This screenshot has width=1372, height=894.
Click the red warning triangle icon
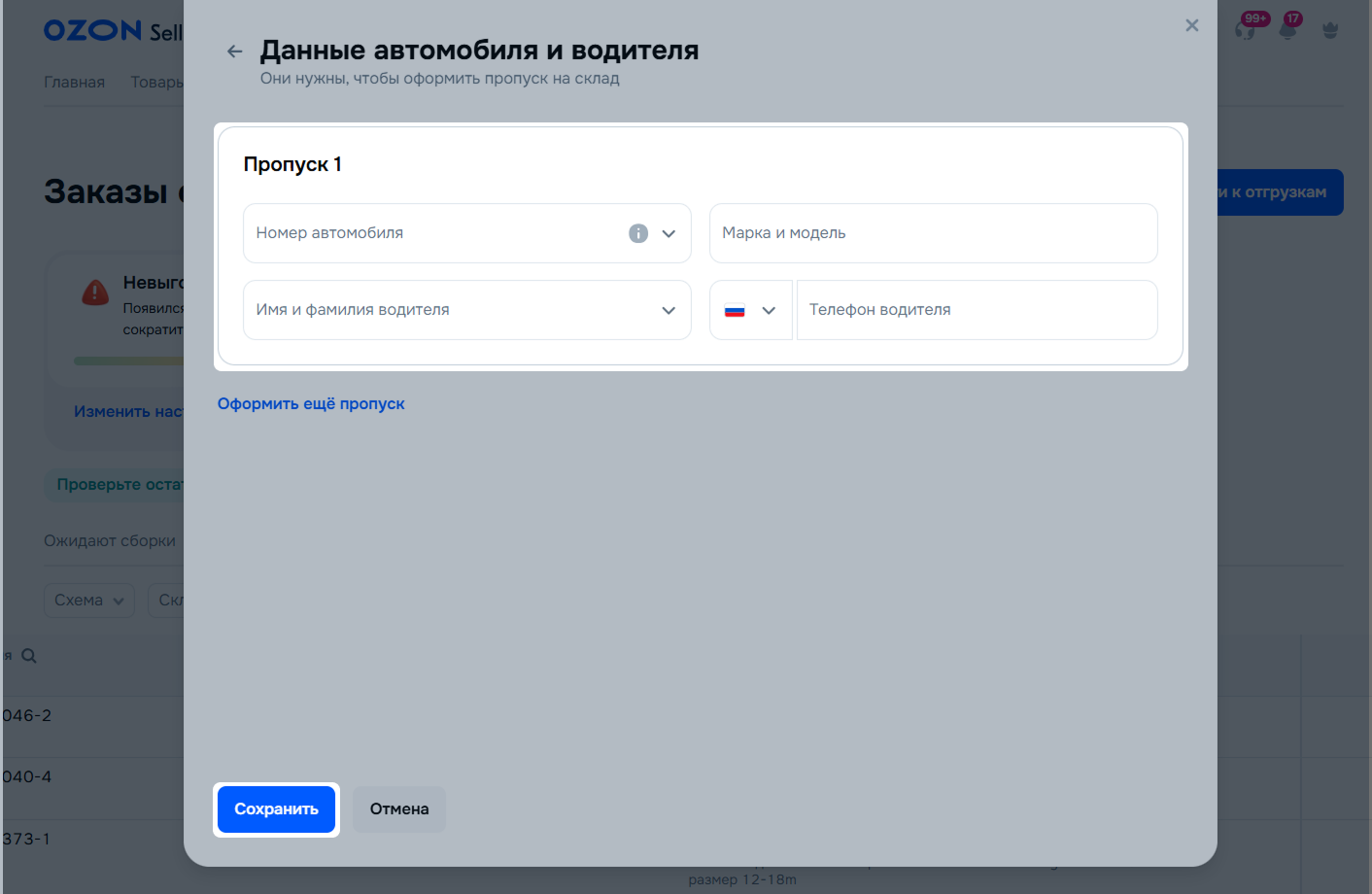pos(95,292)
